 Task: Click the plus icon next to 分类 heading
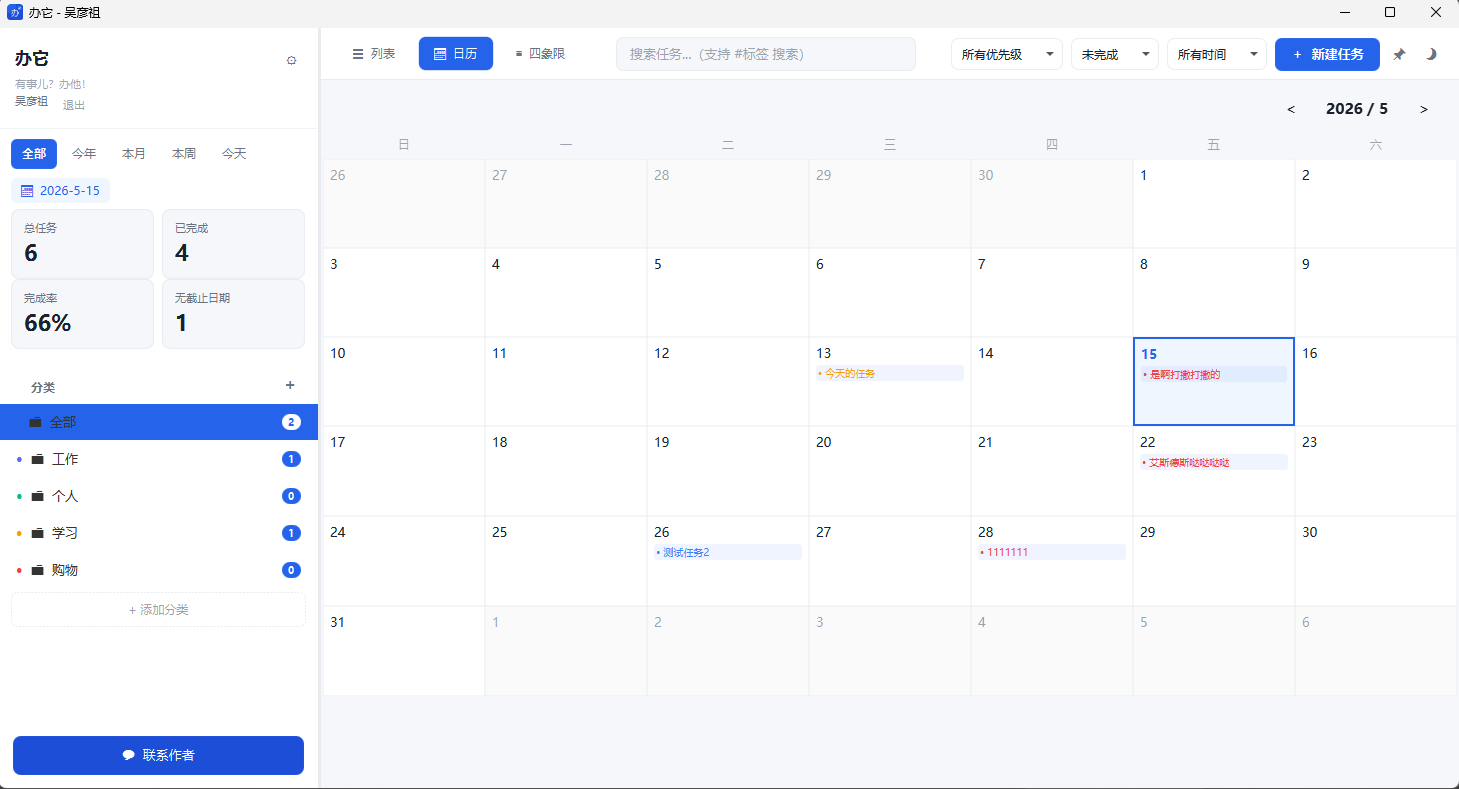click(290, 385)
